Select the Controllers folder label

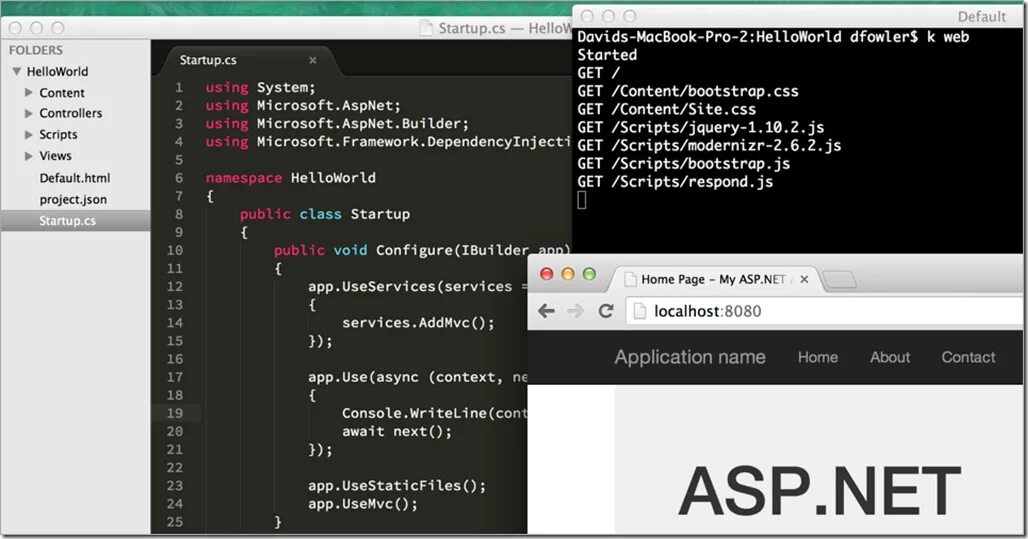[71, 113]
